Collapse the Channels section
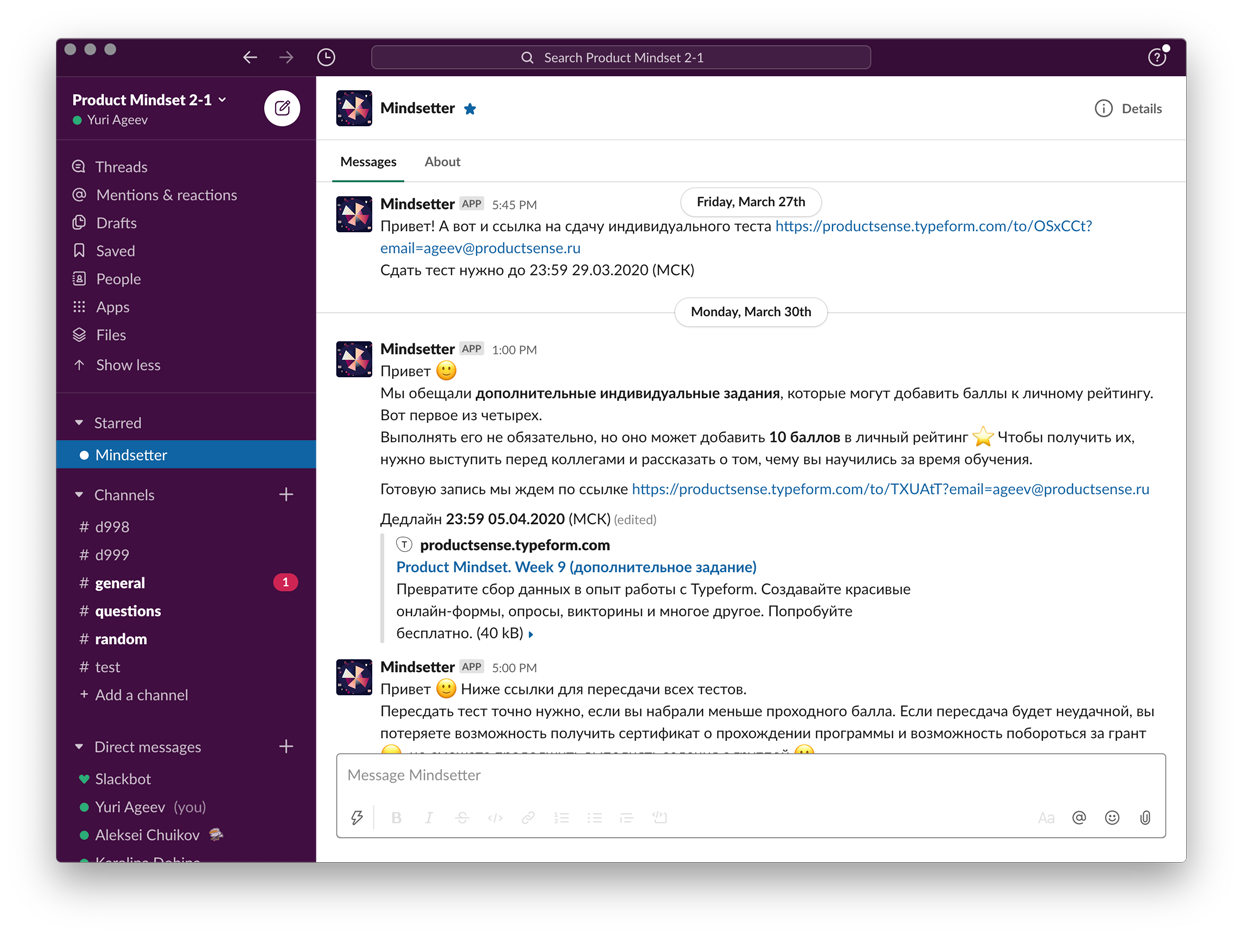 [79, 495]
